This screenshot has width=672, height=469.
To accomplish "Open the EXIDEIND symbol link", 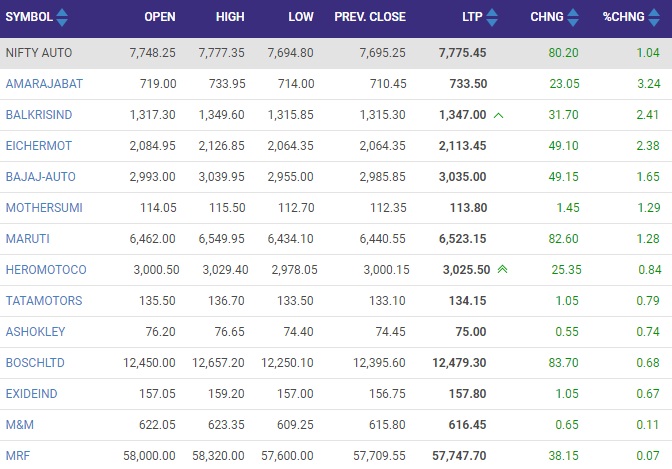I will point(32,394).
